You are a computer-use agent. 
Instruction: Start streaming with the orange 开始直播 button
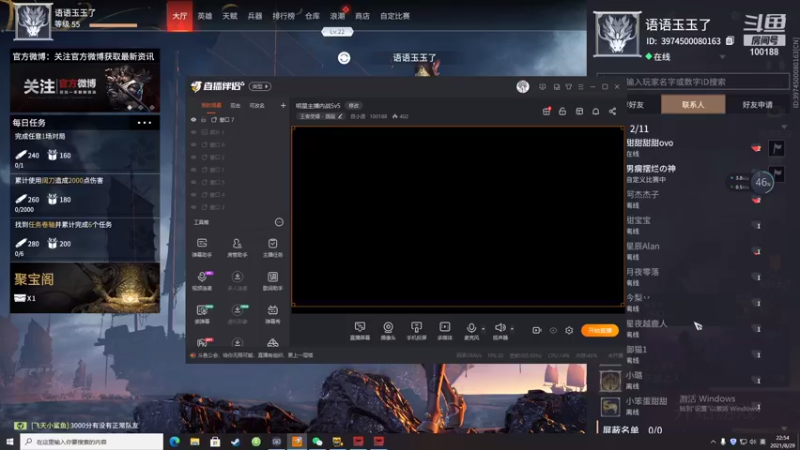click(x=600, y=331)
